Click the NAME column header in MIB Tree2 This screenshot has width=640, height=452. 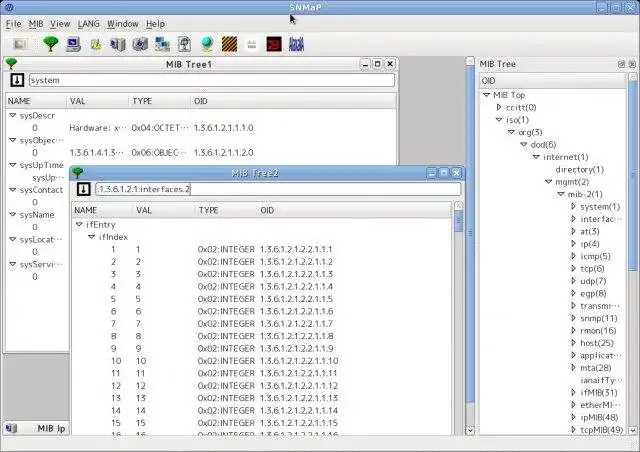(x=102, y=210)
